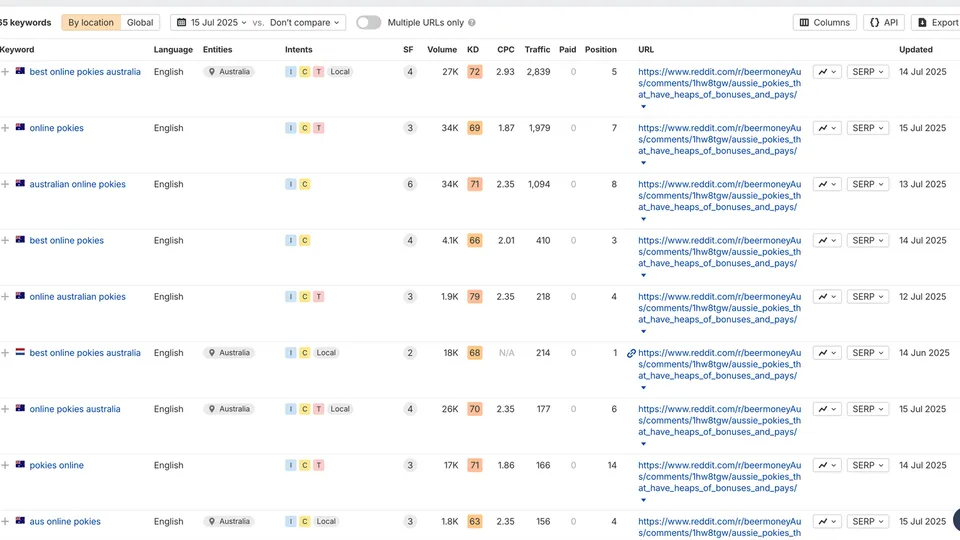The height and width of the screenshot is (540, 960).
Task: Sort by the Volume column header
Action: (442, 50)
